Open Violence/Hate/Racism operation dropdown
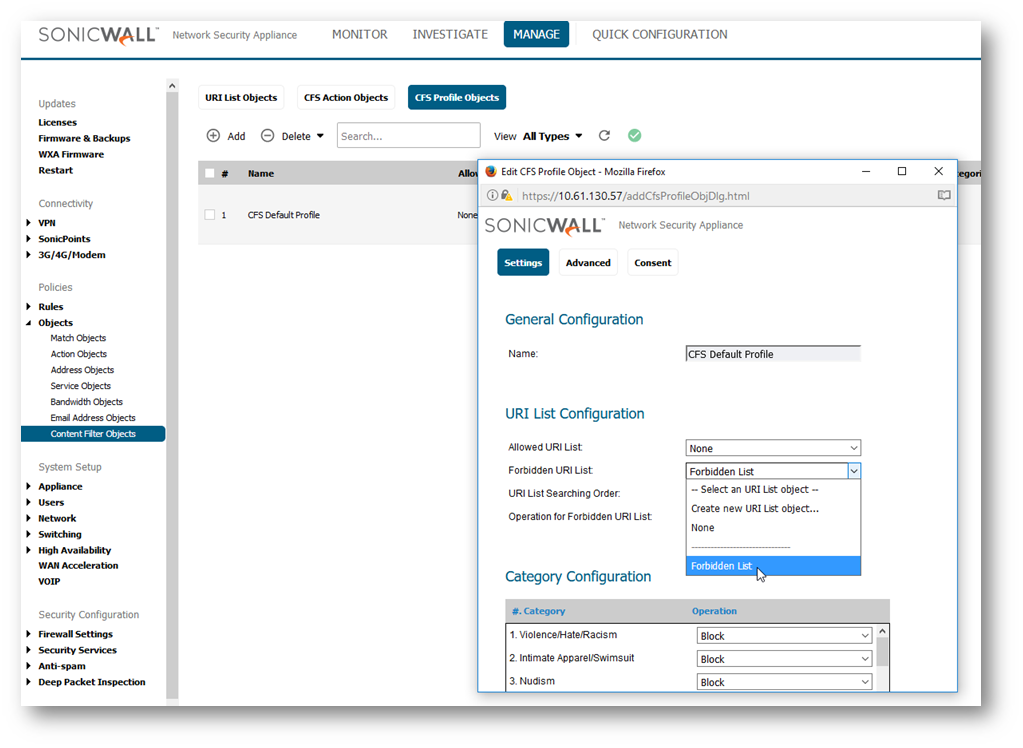Viewport: 1023px width, 748px height. (784, 636)
